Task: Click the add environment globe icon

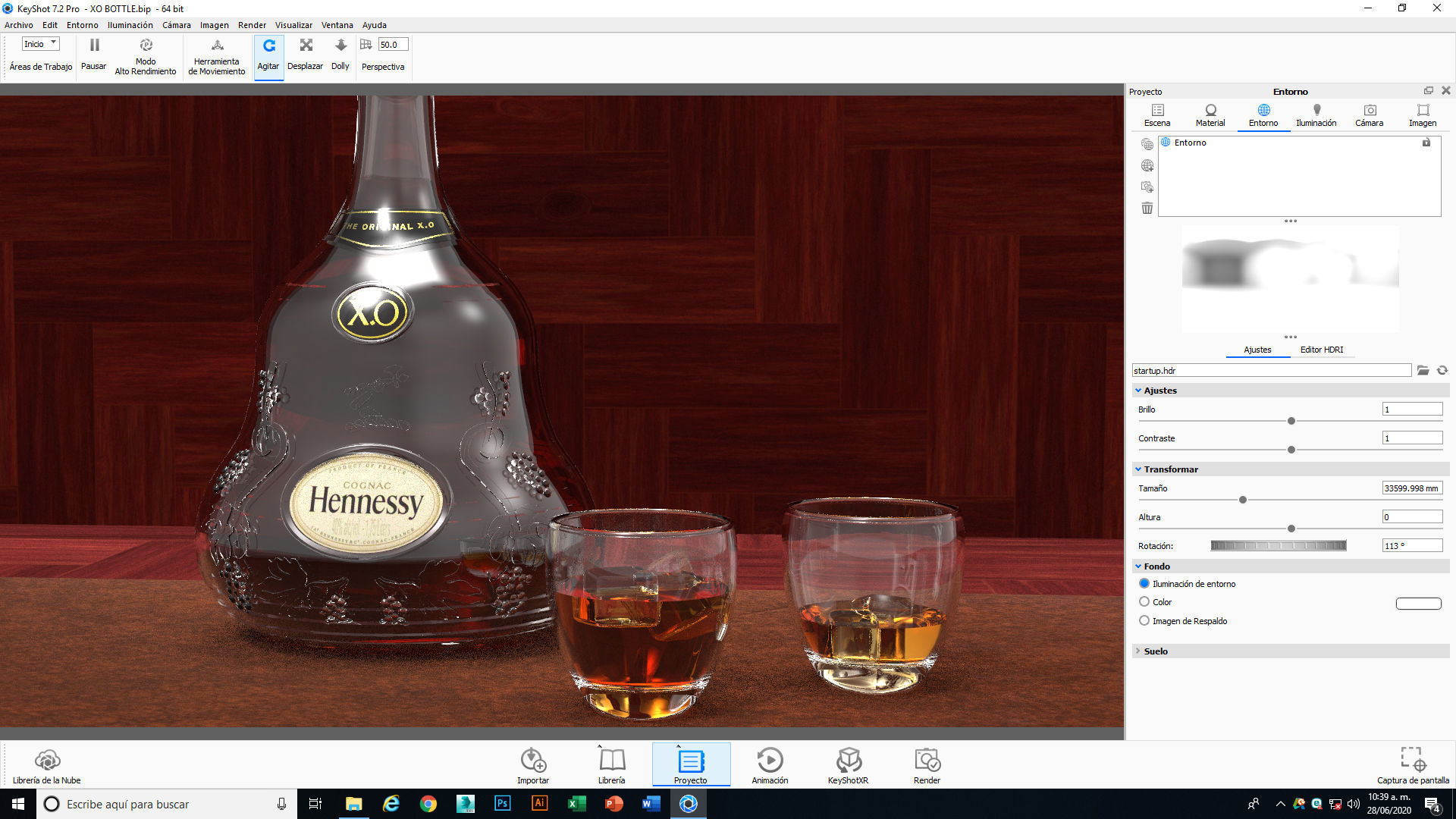Action: coord(1147,144)
